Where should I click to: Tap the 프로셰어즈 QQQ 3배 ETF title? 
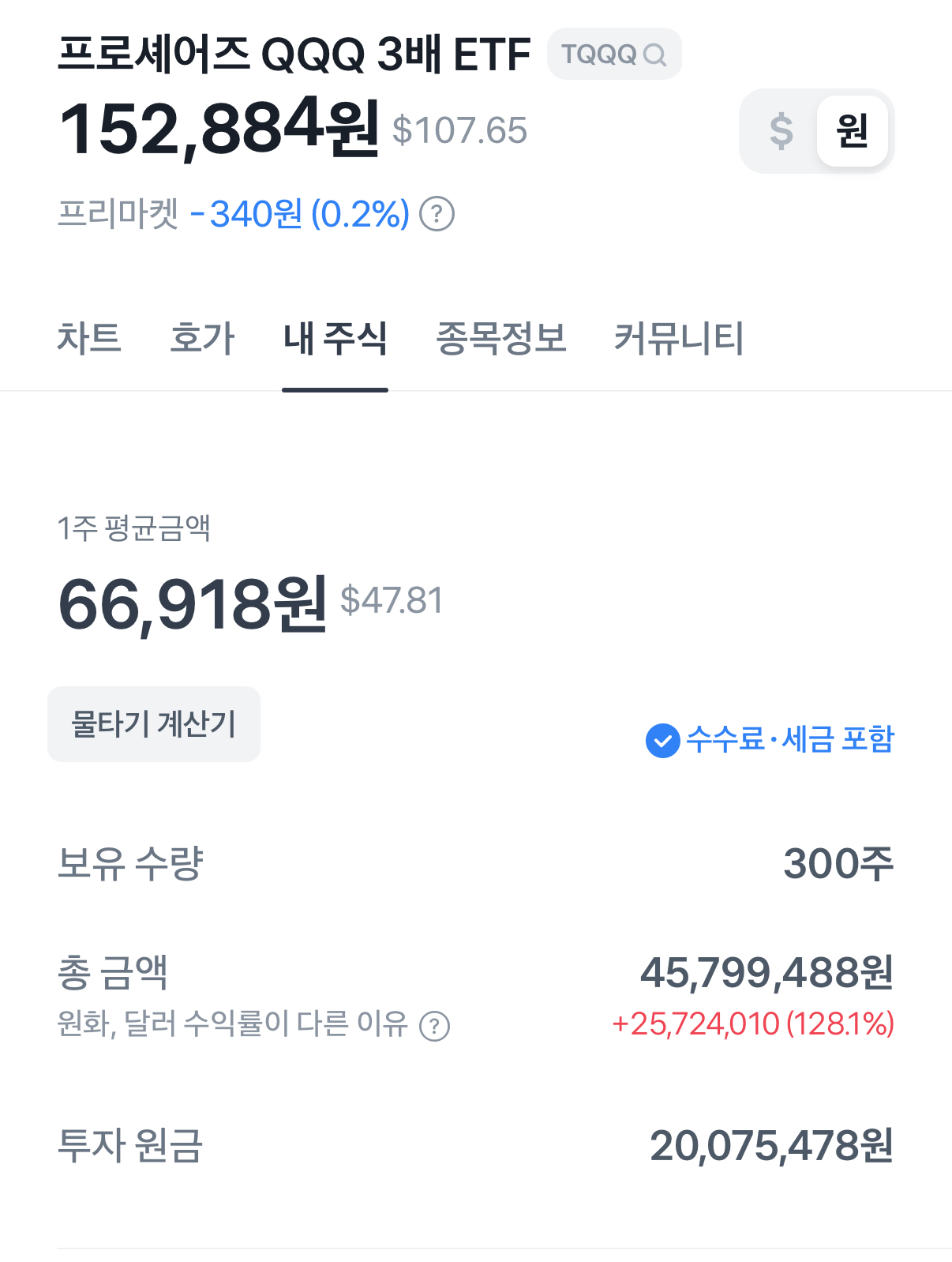point(294,54)
